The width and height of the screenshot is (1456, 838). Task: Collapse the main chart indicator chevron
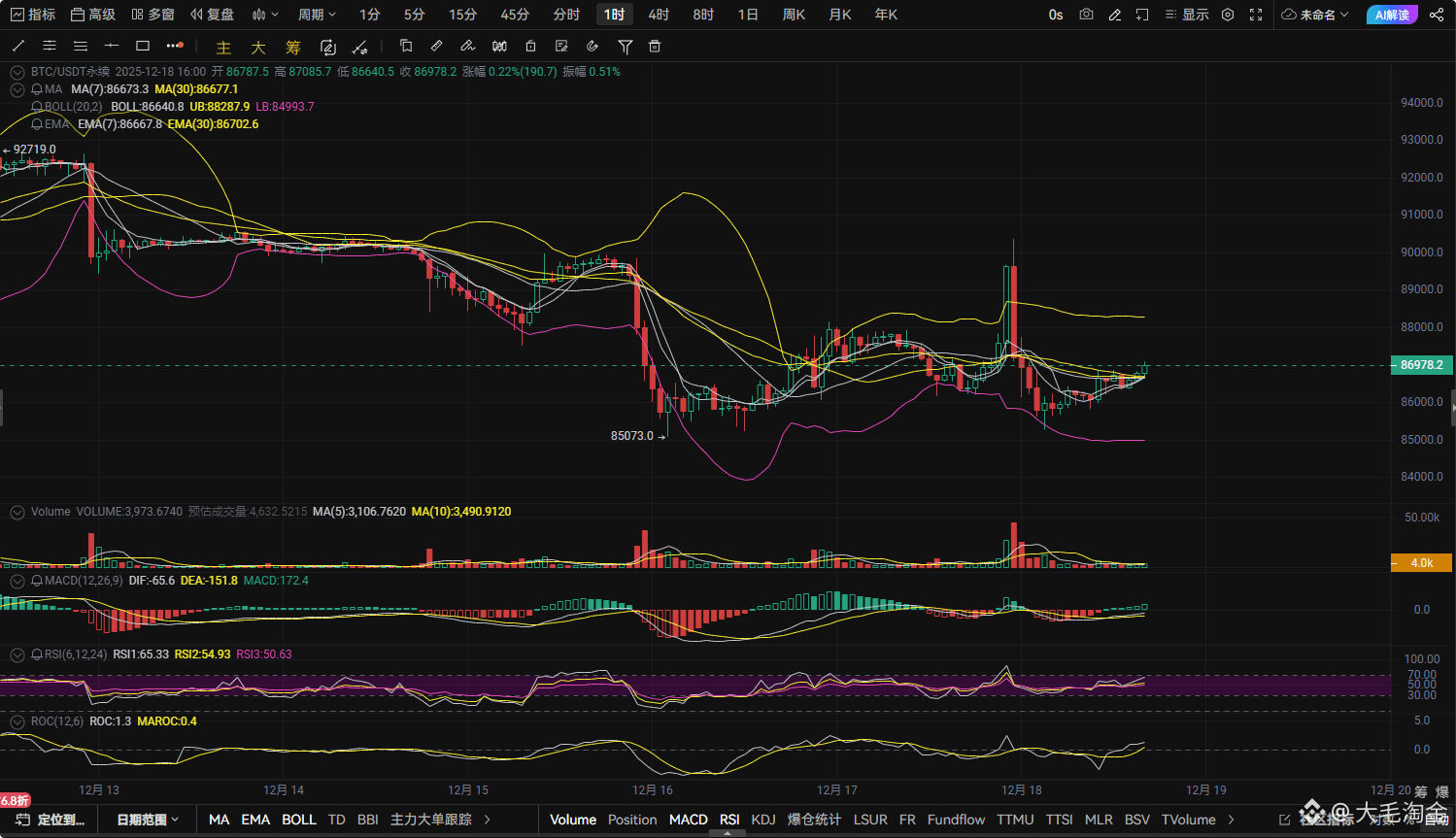pos(17,72)
